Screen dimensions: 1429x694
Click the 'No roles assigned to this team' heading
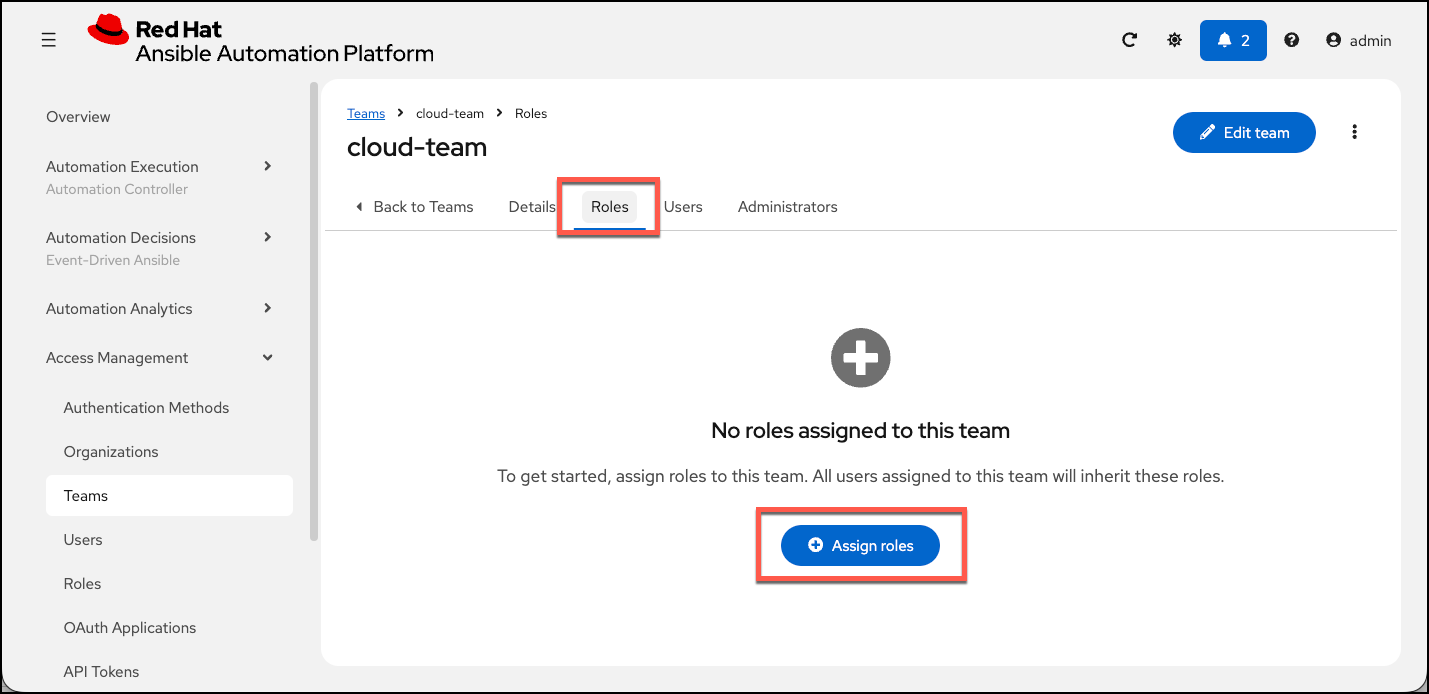tap(861, 431)
